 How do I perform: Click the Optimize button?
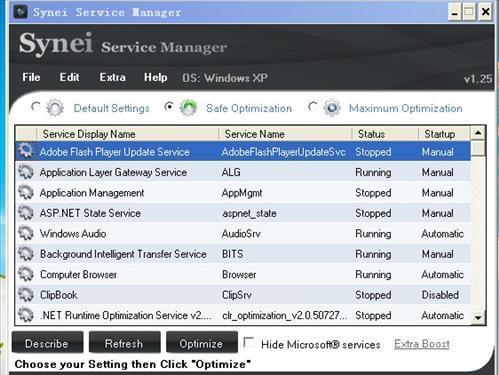[202, 342]
